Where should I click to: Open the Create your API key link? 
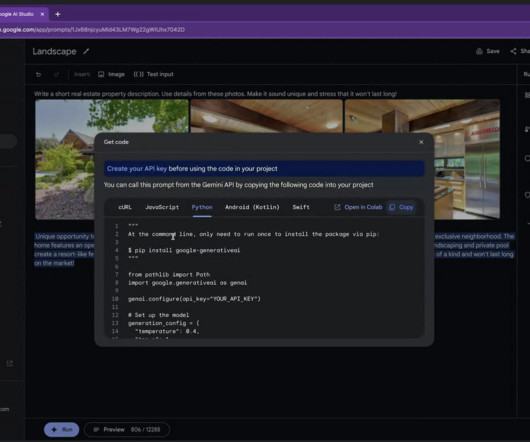pos(137,169)
